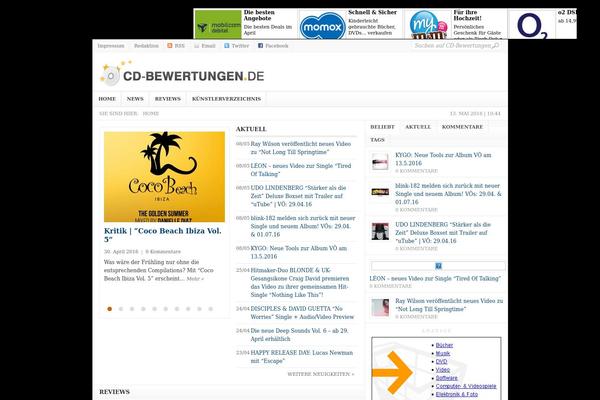Select the fourth slider dot

click(143, 309)
